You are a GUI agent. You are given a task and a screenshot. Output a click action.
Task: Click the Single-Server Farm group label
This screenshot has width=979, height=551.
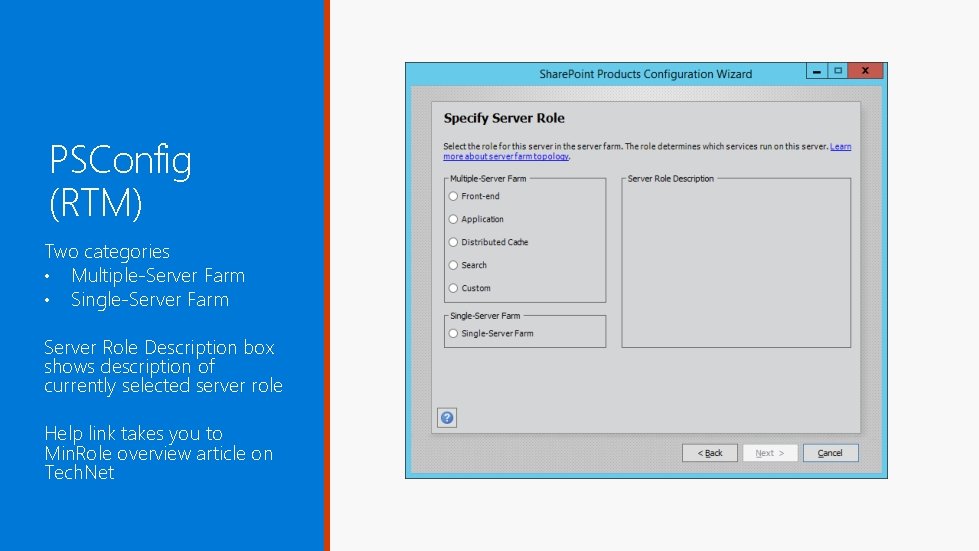(x=485, y=316)
